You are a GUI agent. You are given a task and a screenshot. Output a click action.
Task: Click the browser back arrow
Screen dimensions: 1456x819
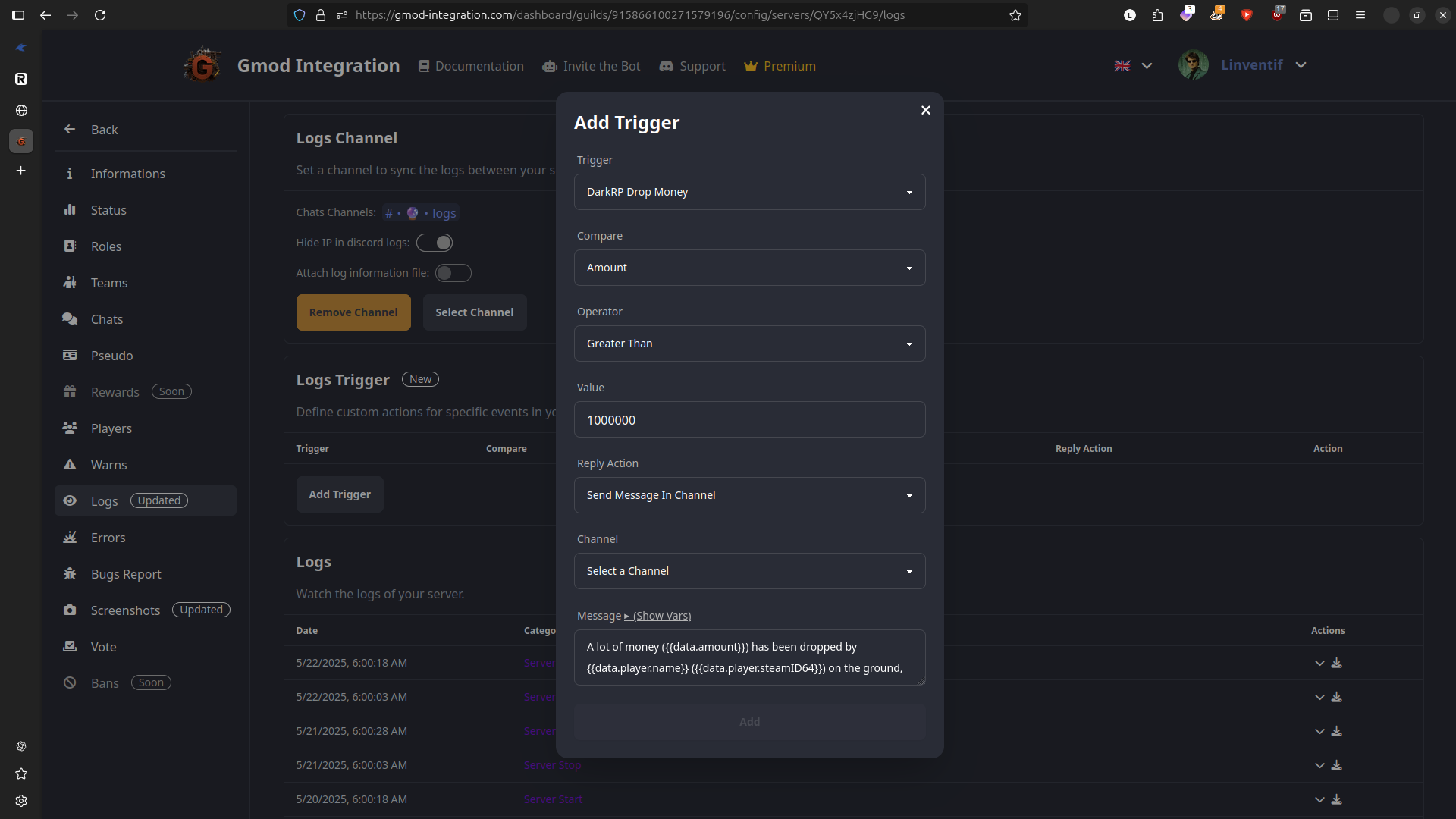45,15
